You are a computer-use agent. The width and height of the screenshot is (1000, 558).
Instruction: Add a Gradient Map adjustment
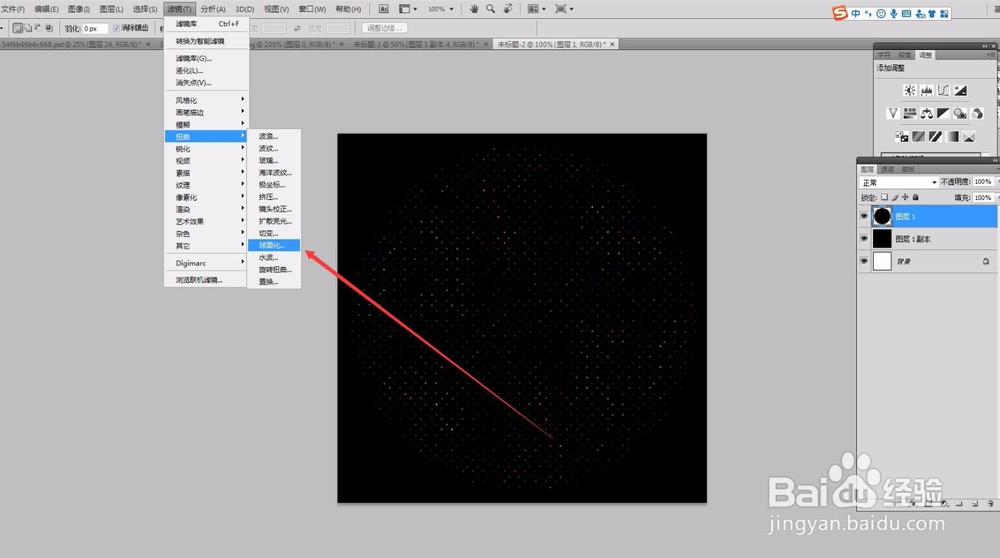click(x=952, y=136)
